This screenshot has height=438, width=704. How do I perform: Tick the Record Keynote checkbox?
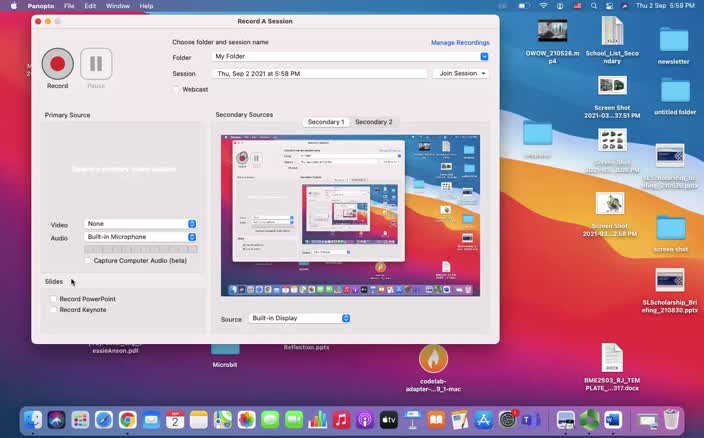[x=54, y=310]
